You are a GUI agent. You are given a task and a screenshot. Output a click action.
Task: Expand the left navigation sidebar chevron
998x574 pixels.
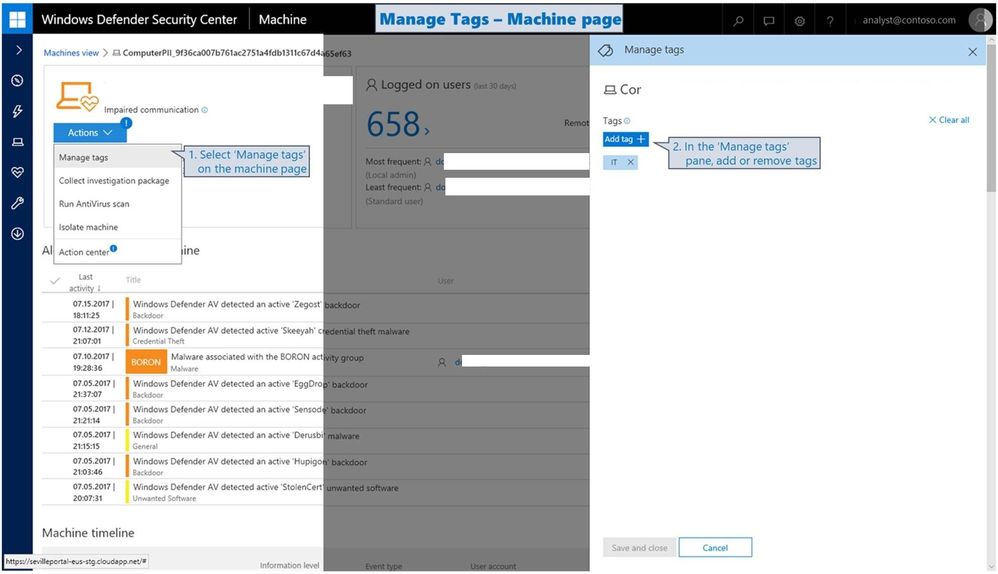18,50
